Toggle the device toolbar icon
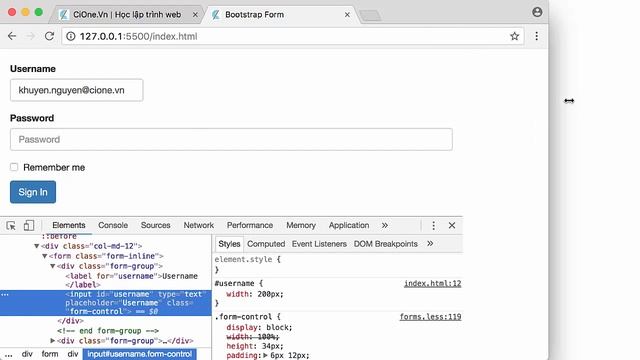640x360 pixels. [x=29, y=225]
